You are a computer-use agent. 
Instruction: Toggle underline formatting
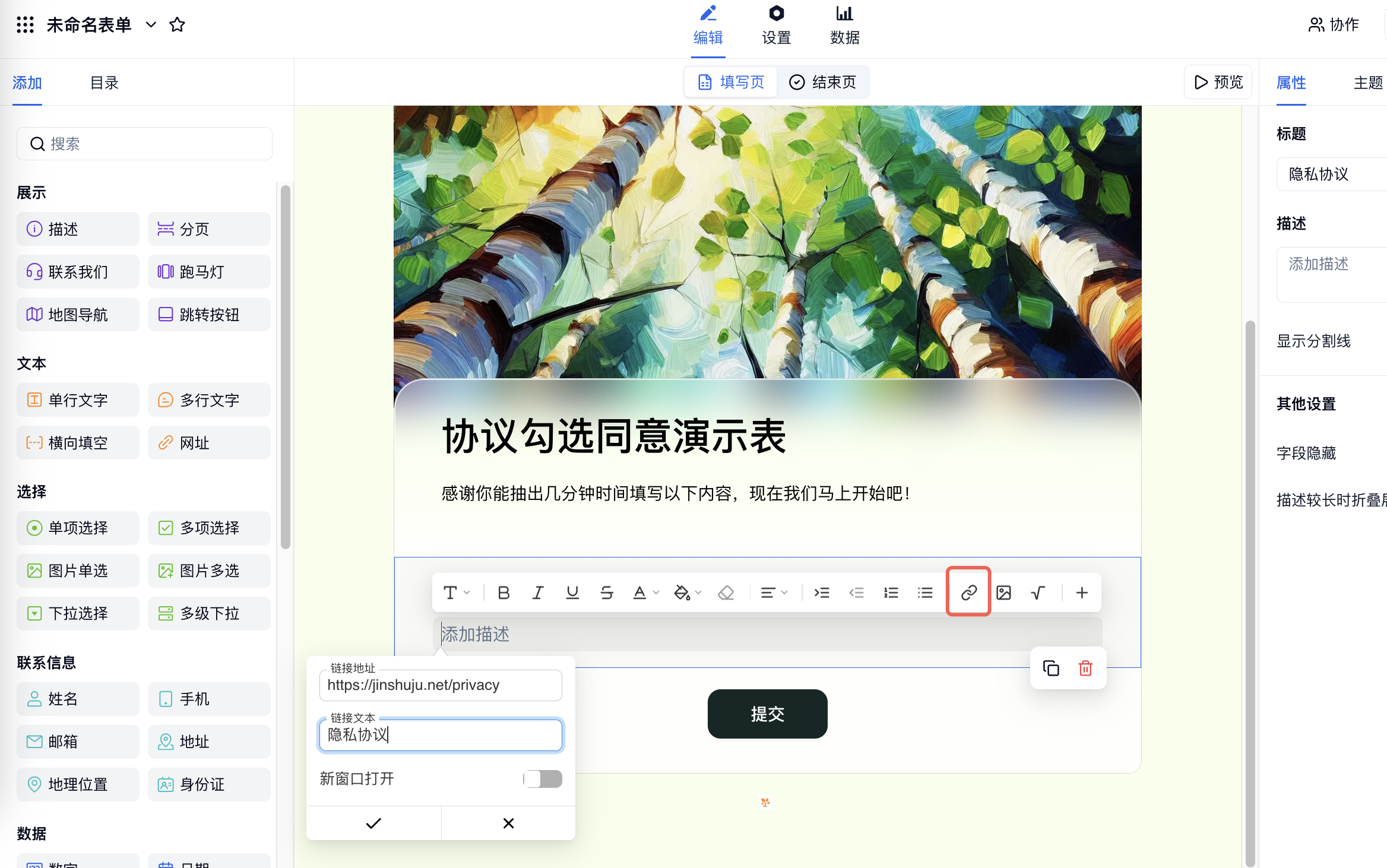pyautogui.click(x=572, y=593)
